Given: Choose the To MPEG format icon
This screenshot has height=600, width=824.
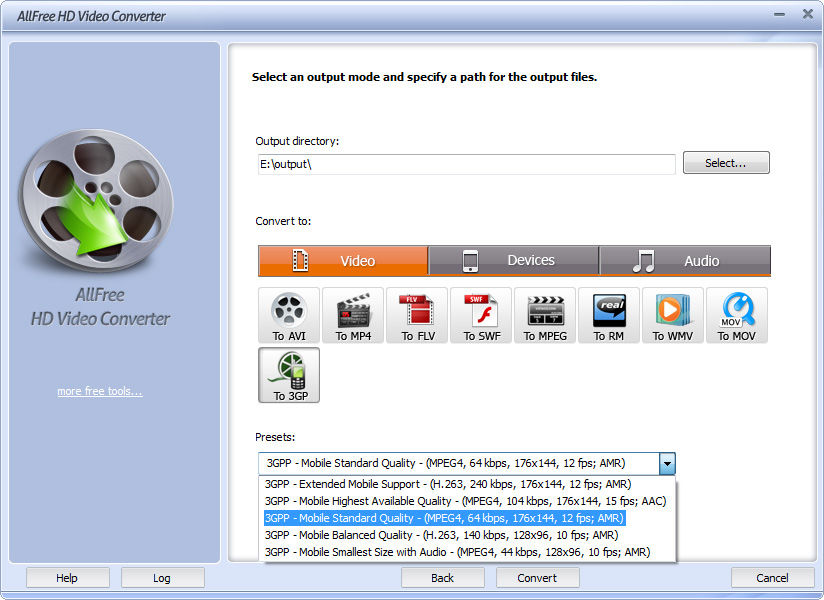Looking at the screenshot, I should click(545, 315).
